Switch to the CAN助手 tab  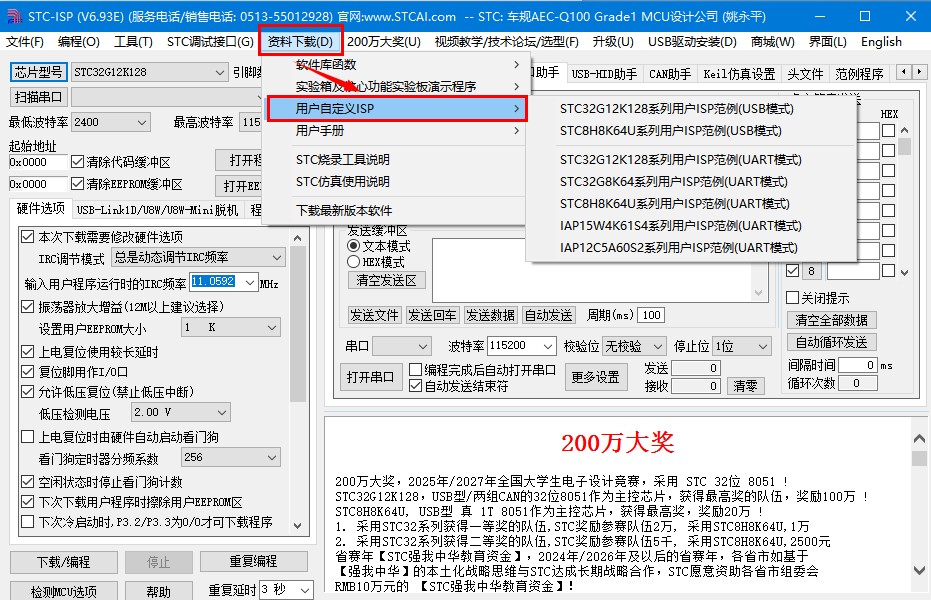pos(669,74)
